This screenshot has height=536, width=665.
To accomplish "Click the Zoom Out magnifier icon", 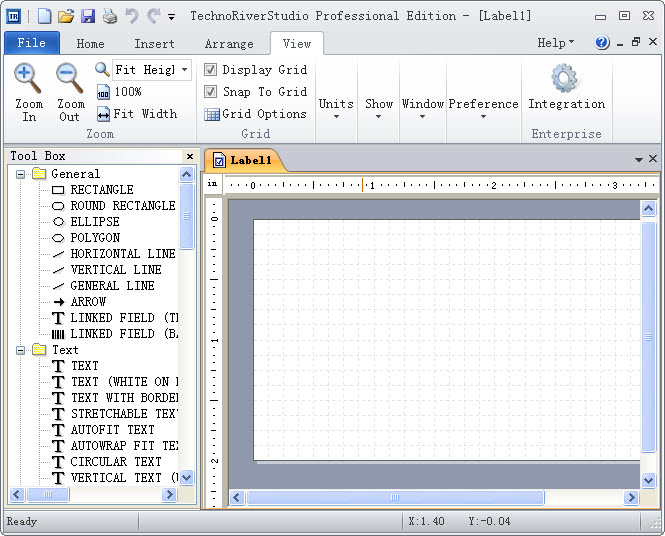I will pyautogui.click(x=70, y=78).
